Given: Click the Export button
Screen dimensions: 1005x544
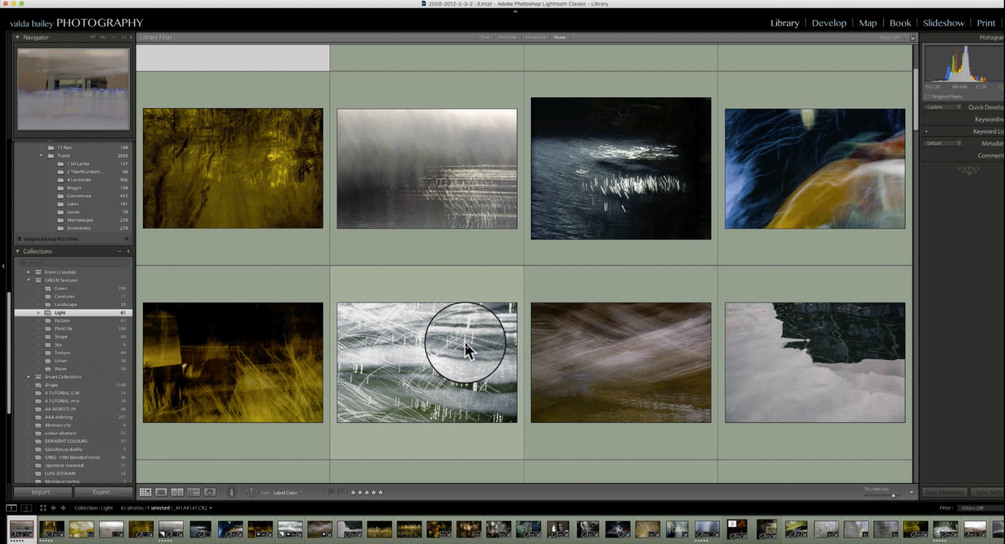Looking at the screenshot, I should click(103, 492).
